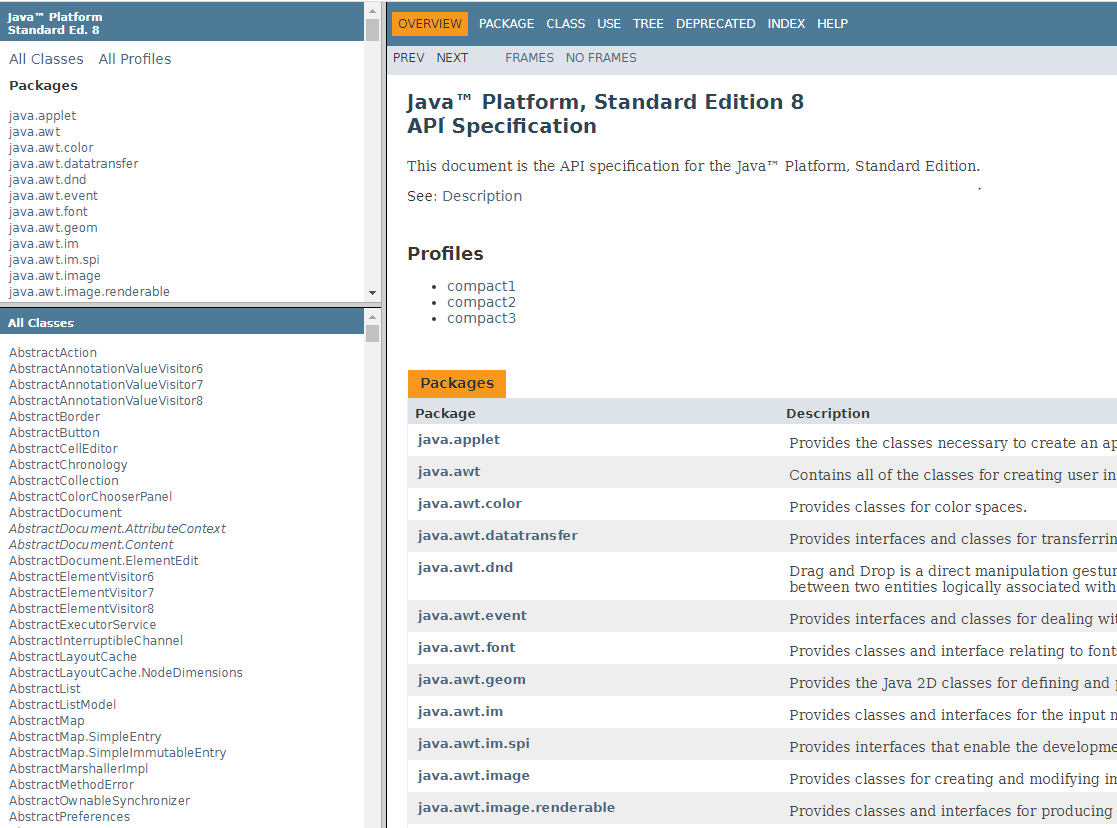Open the AbstractButton class
Image resolution: width=1117 pixels, height=828 pixels.
coord(54,433)
